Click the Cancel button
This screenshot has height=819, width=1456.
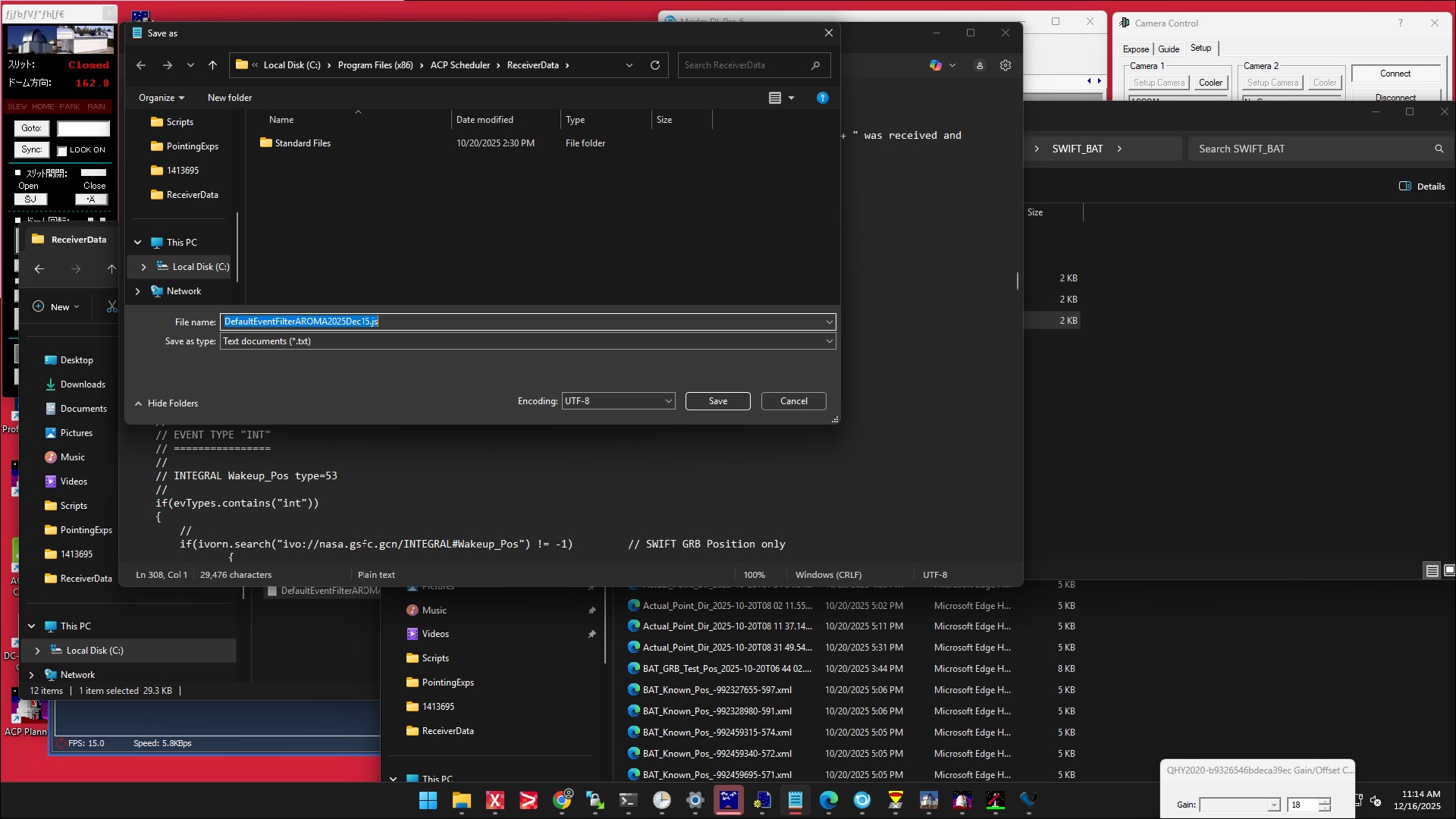793,401
